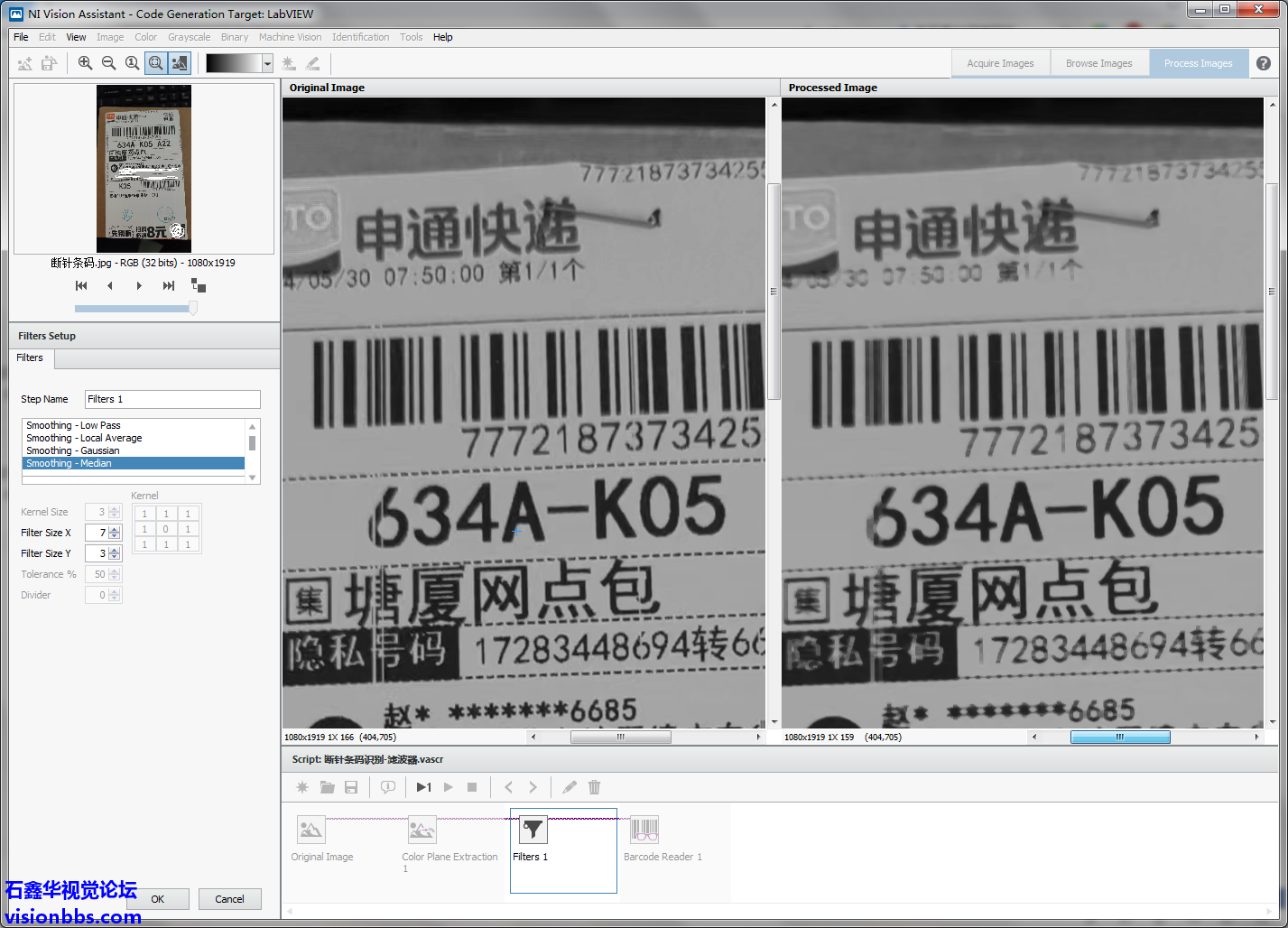Screen dimensions: 1288x928
Task: Go to next image arrow
Action: click(139, 285)
